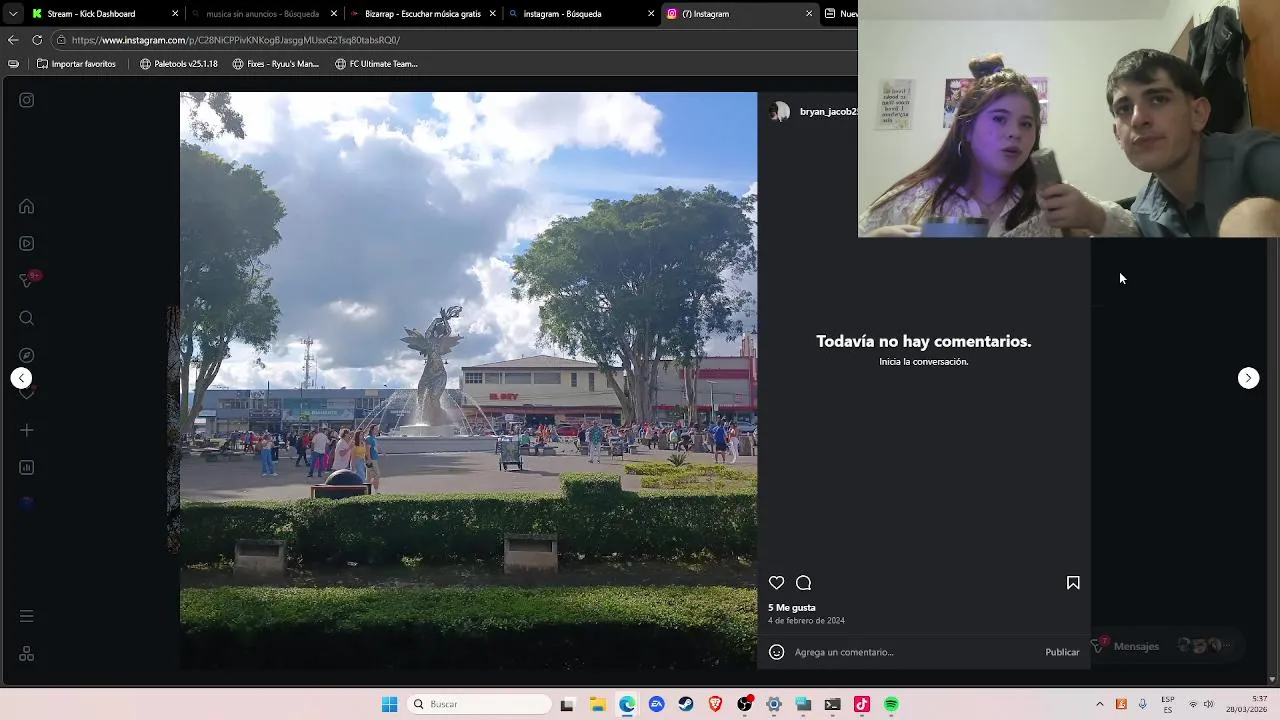Open the Fixes - Ryuu's Man... bookmark

pyautogui.click(x=275, y=64)
